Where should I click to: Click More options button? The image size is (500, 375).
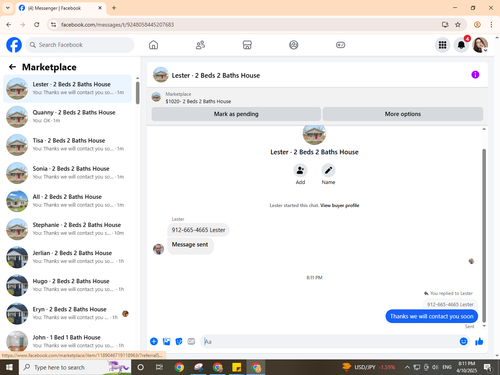403,114
